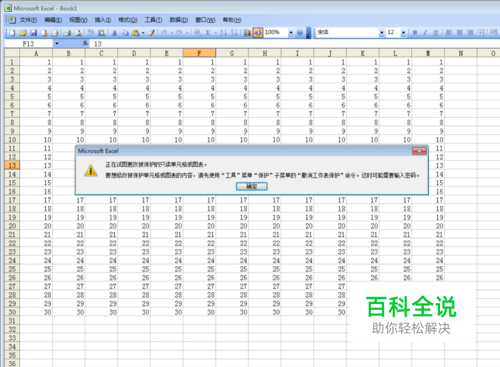Viewport: 500px width, 367px height.
Task: Toggle Italic formatting
Action: pos(425,33)
